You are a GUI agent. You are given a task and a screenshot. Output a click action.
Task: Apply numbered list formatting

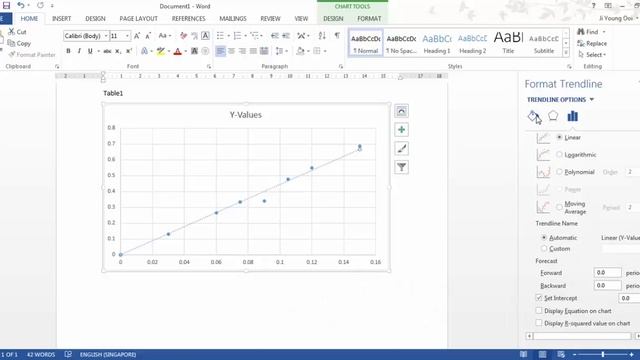[x=238, y=36]
